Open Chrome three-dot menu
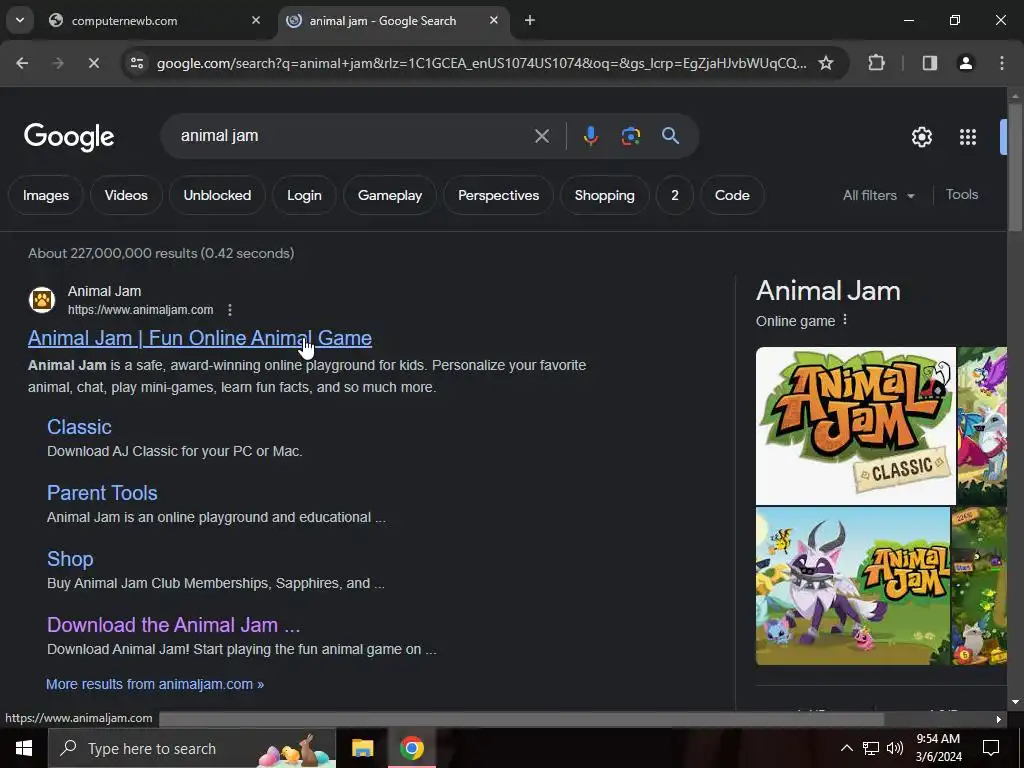This screenshot has height=768, width=1024. click(x=1001, y=63)
